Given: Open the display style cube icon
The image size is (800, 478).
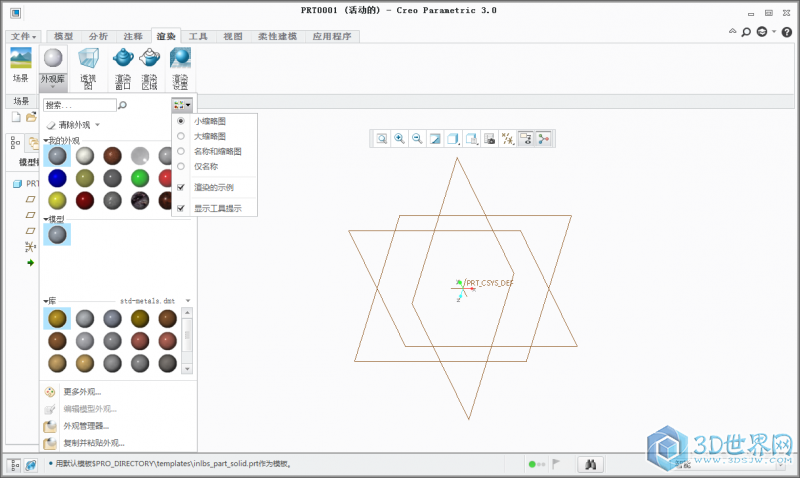Looking at the screenshot, I should pyautogui.click(x=453, y=139).
